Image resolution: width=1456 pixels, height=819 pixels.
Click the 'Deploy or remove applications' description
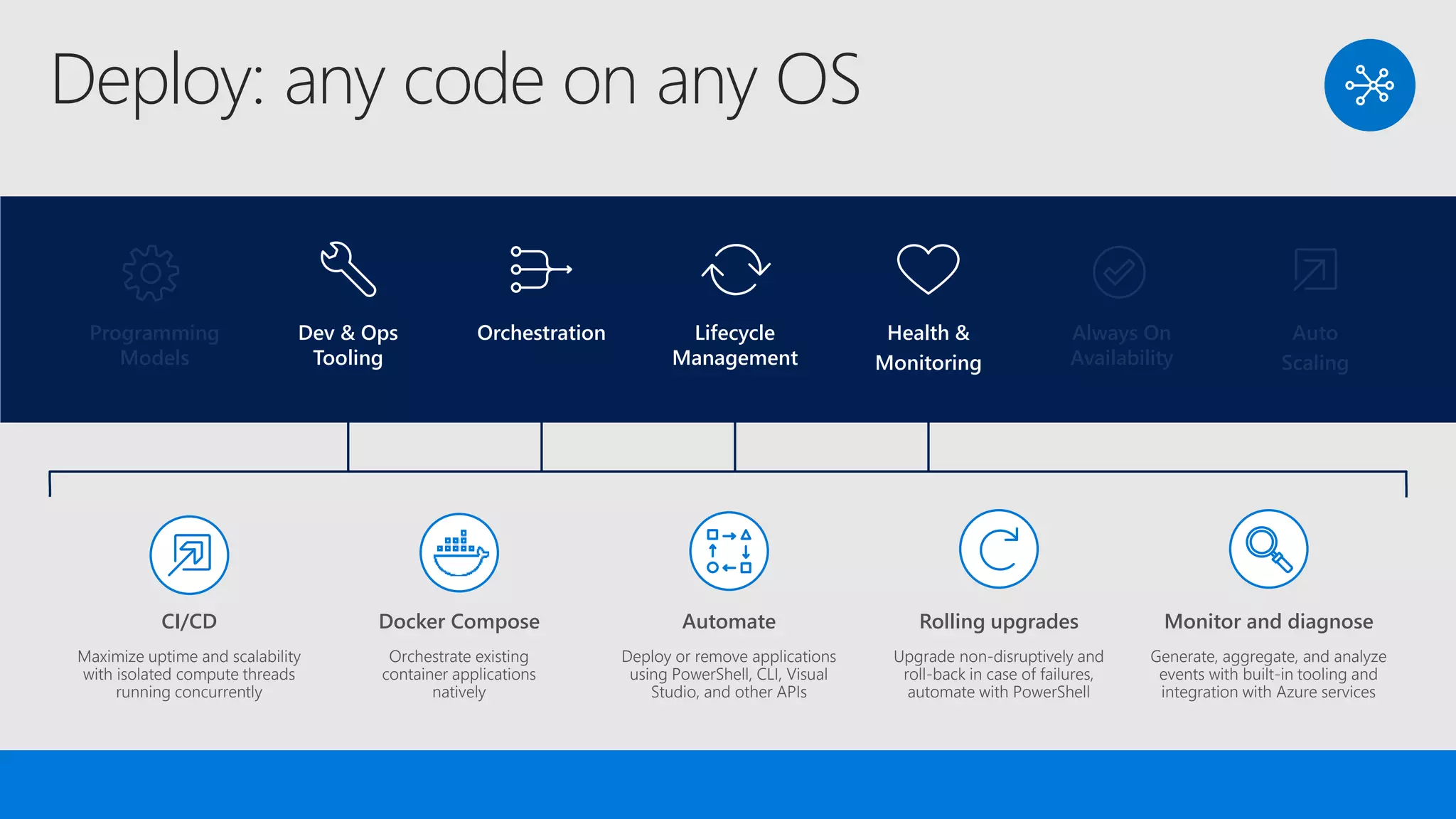[729, 674]
